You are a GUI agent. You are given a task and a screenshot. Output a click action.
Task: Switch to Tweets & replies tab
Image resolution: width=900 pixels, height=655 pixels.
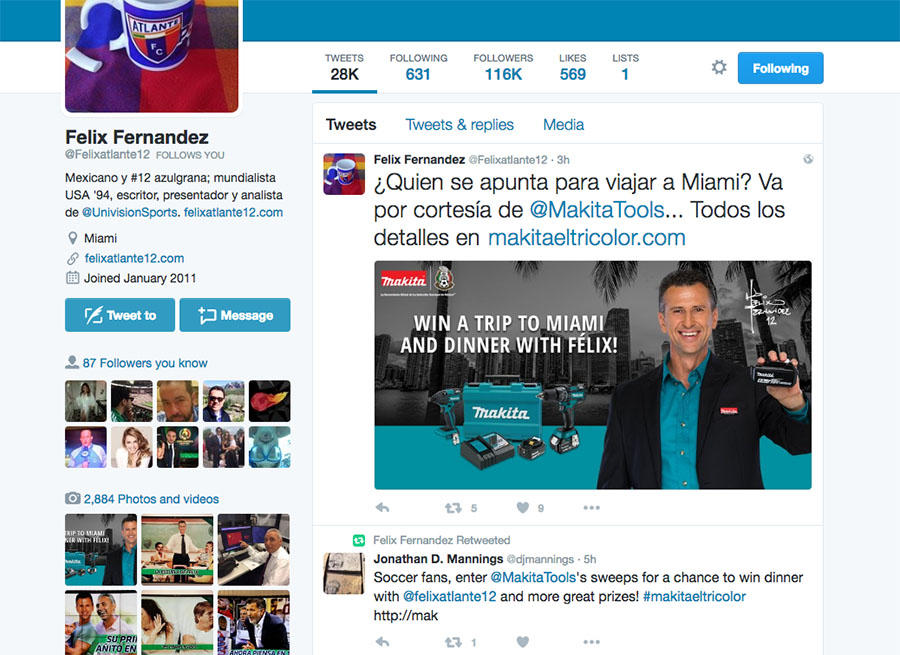click(459, 125)
